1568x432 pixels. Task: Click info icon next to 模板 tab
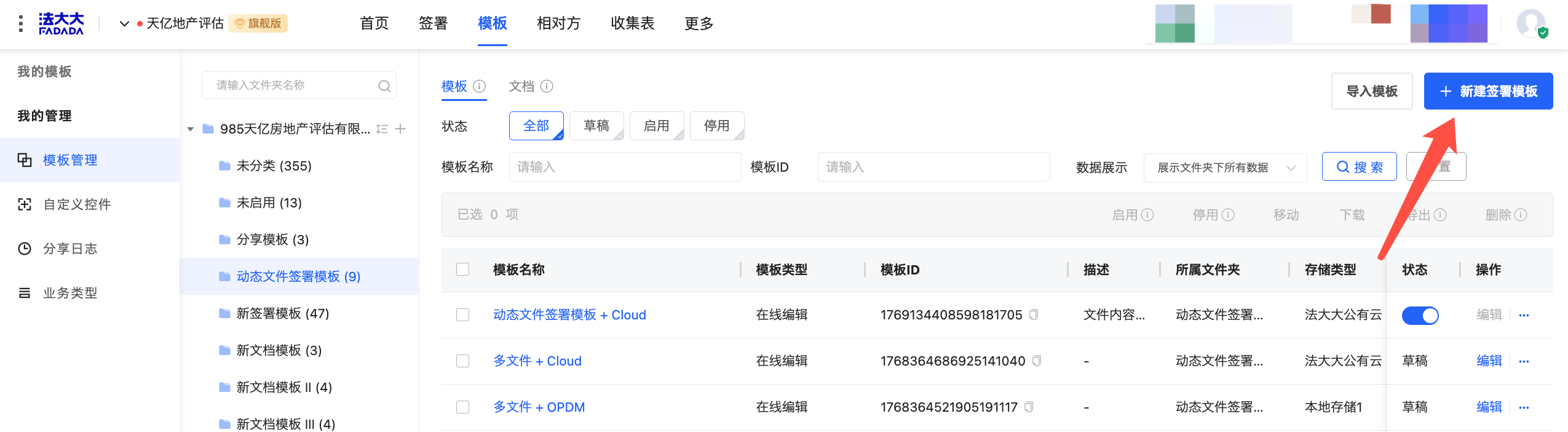click(x=480, y=86)
